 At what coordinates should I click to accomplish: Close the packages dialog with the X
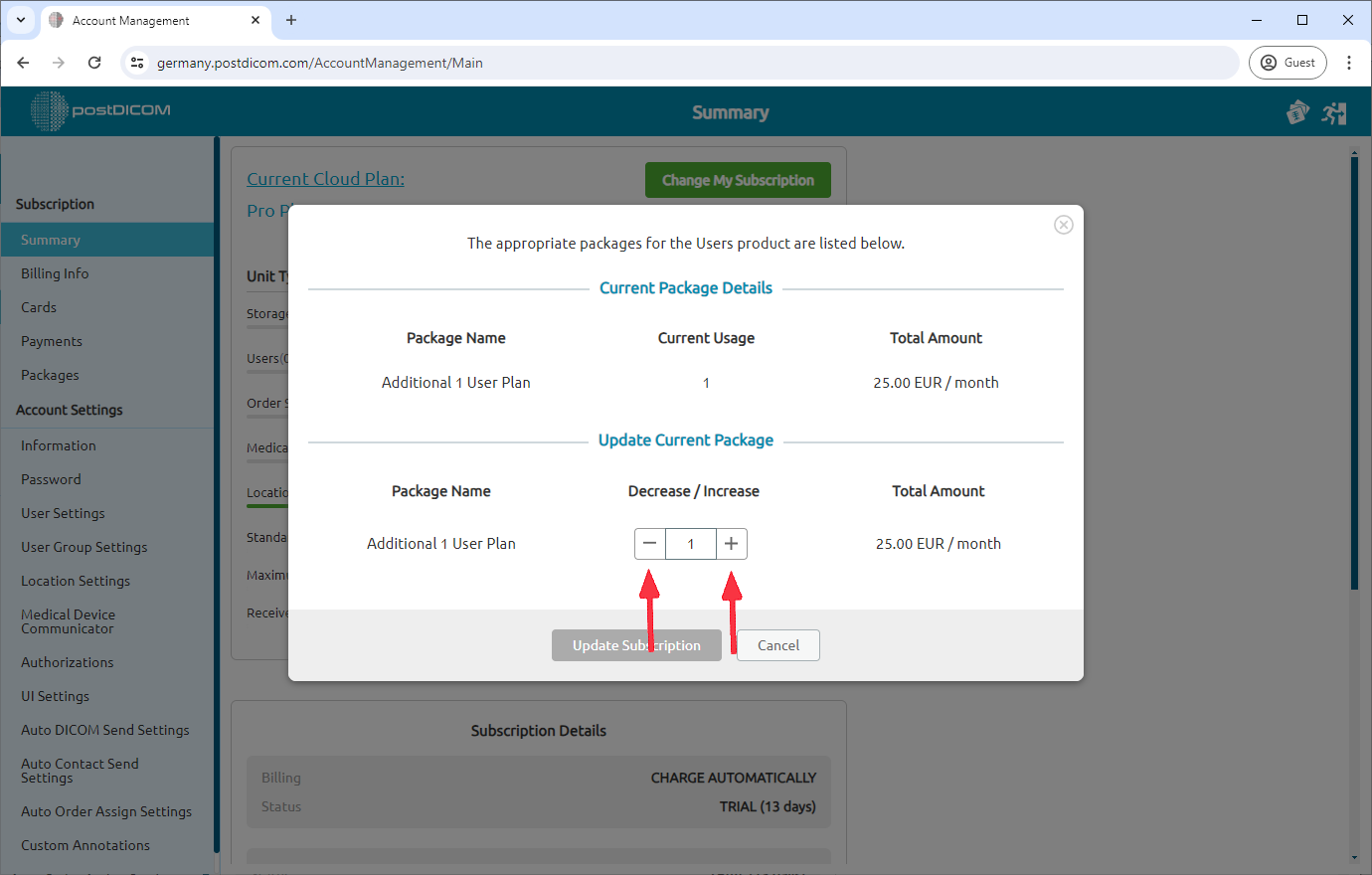(x=1063, y=225)
